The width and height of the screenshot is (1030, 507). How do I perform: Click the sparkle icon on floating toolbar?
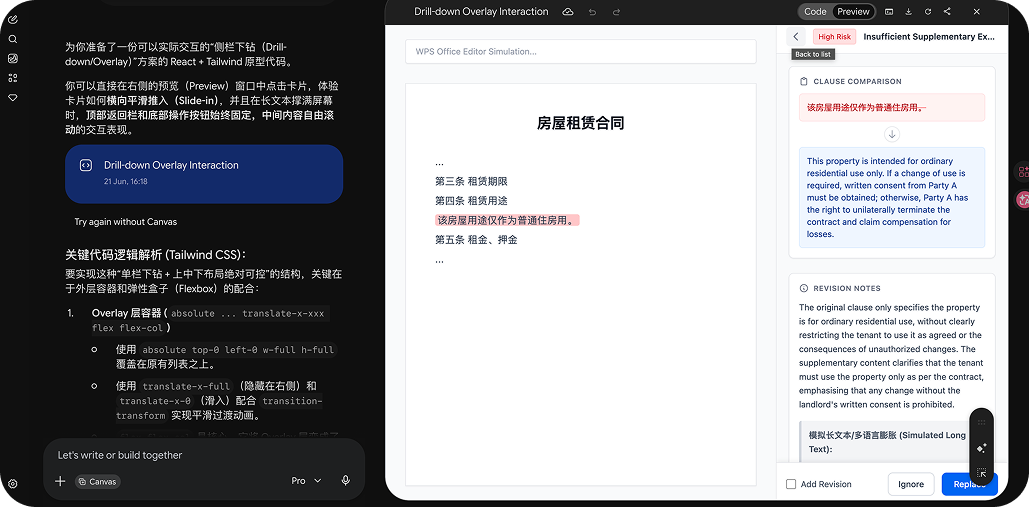pyautogui.click(x=981, y=448)
